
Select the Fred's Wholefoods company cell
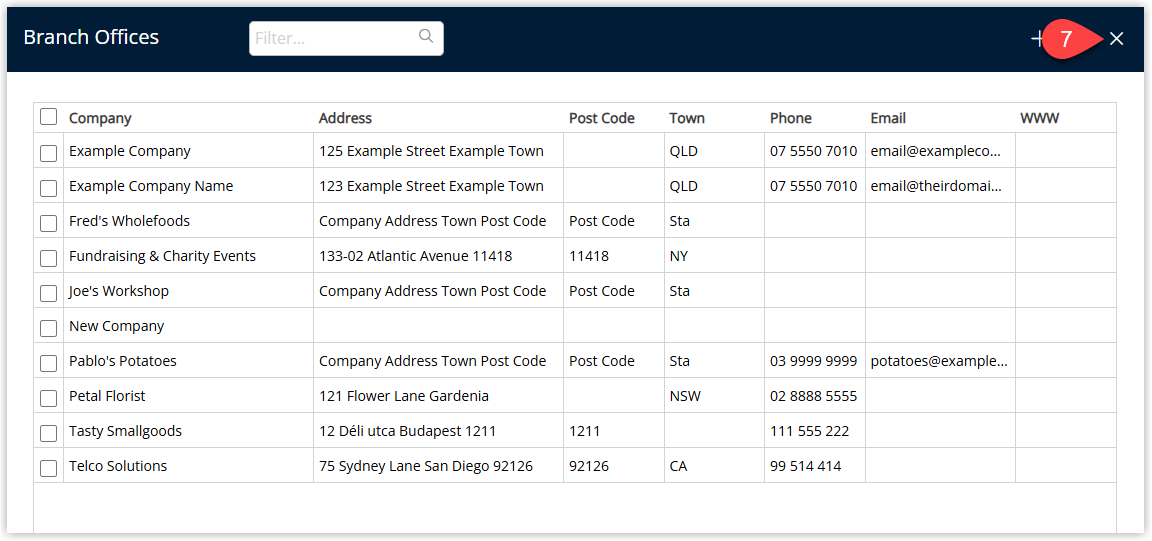pos(129,221)
